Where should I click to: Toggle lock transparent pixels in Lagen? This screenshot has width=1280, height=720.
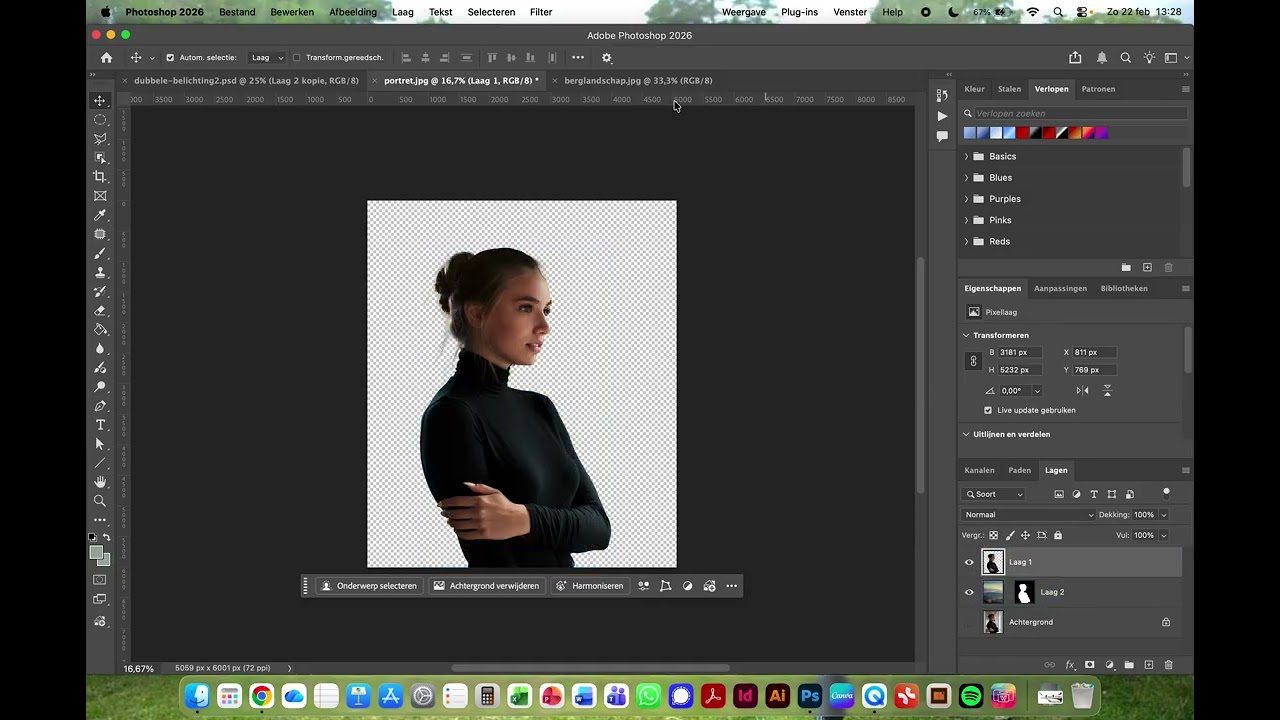pos(993,535)
